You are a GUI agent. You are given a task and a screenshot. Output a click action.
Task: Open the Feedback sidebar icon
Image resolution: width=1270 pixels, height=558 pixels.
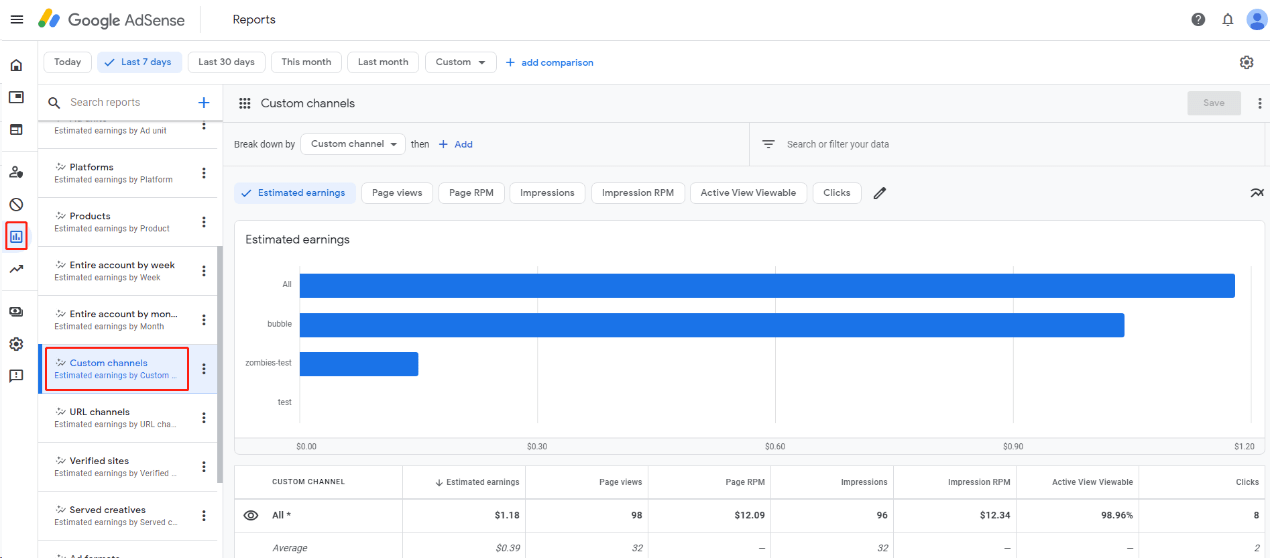coord(16,376)
